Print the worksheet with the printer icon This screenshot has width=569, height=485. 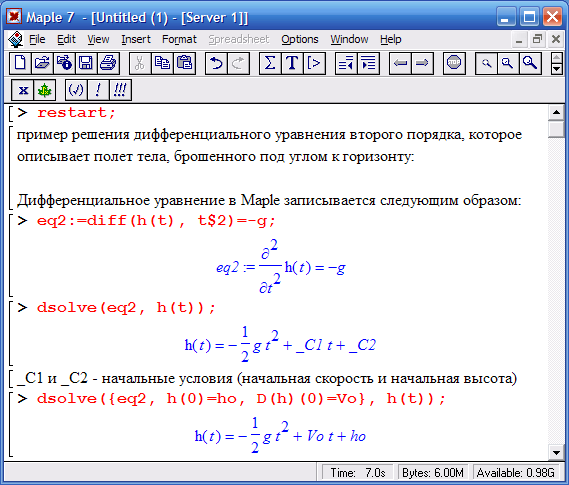point(108,63)
